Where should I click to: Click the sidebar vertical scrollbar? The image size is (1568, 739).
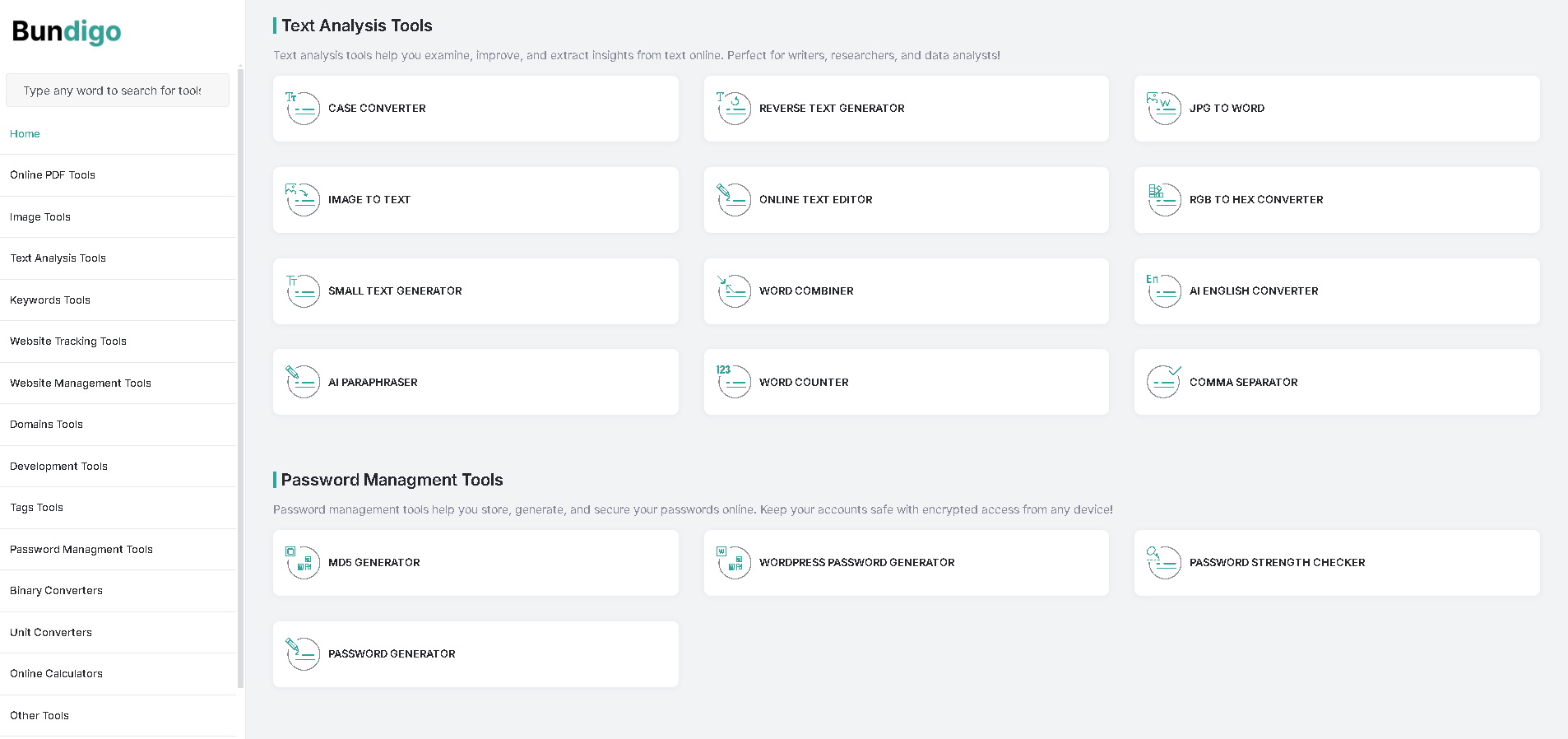[240, 377]
